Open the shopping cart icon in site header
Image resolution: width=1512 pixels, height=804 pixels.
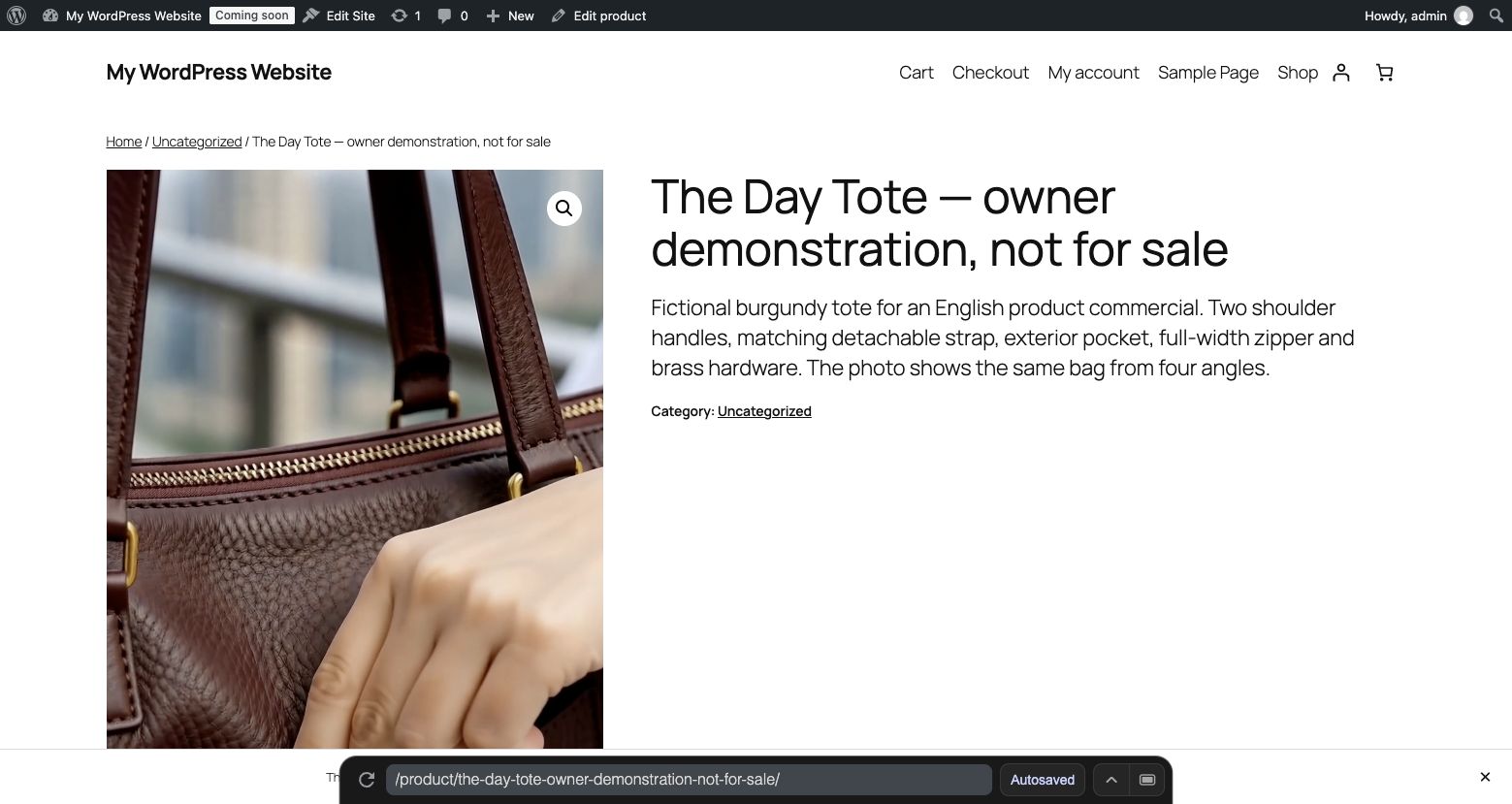pos(1384,73)
